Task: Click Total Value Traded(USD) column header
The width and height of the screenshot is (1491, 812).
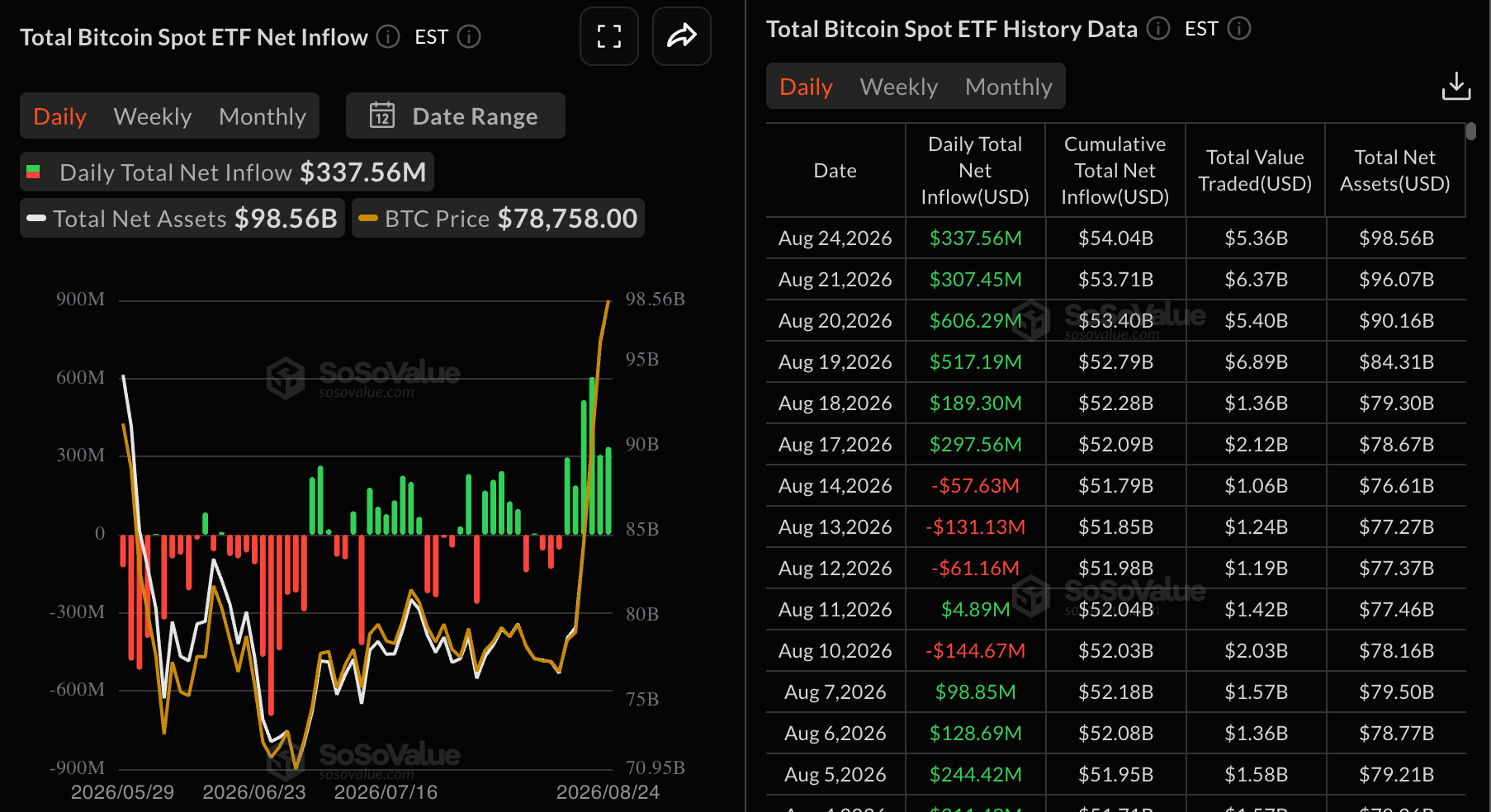Action: (1255, 171)
